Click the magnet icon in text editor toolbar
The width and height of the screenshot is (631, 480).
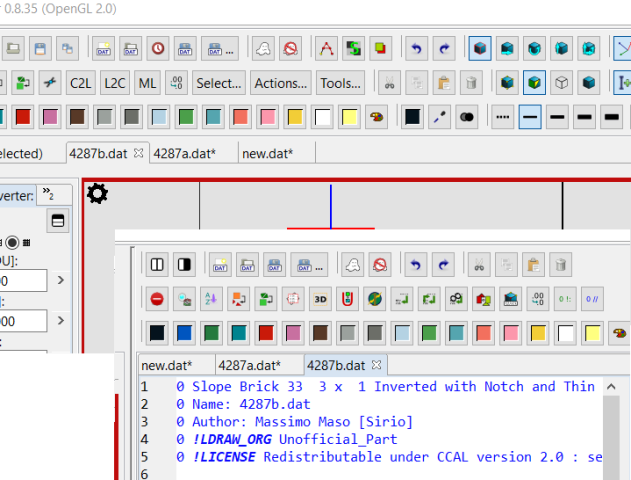[347, 298]
